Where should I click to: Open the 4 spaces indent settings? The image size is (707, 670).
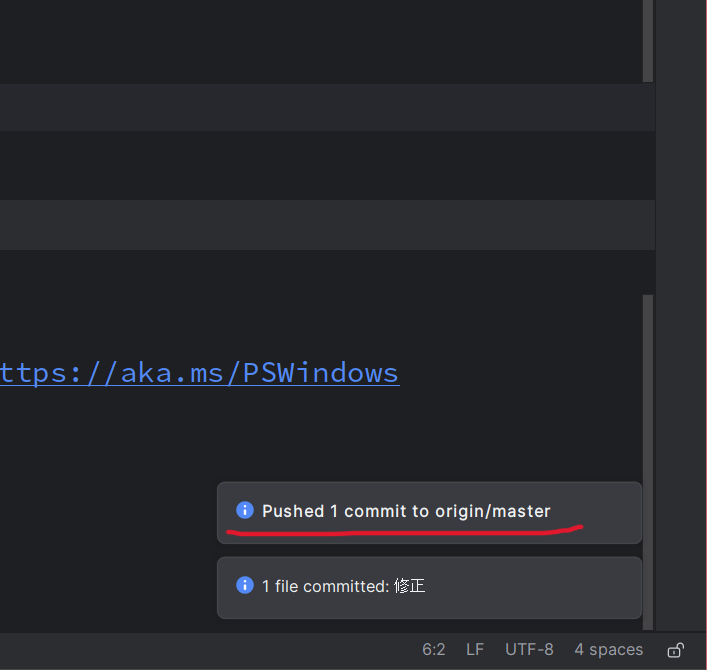pos(608,650)
